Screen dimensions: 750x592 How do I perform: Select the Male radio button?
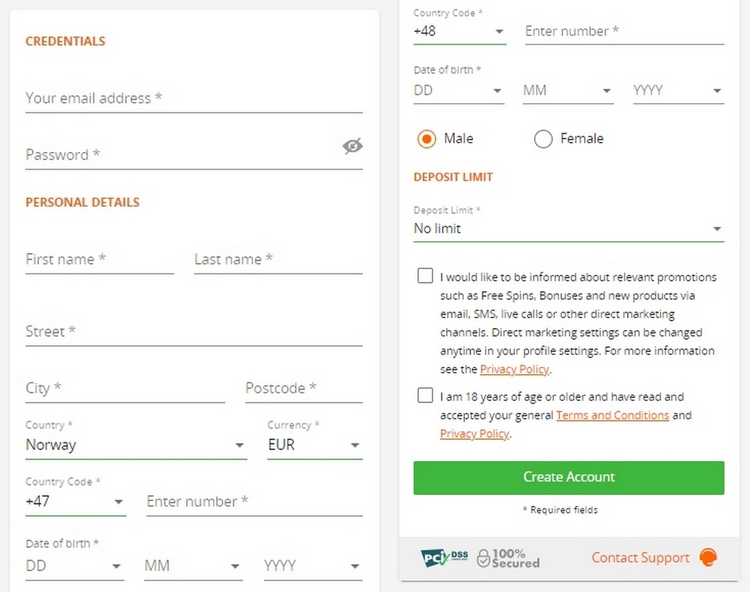tap(427, 139)
